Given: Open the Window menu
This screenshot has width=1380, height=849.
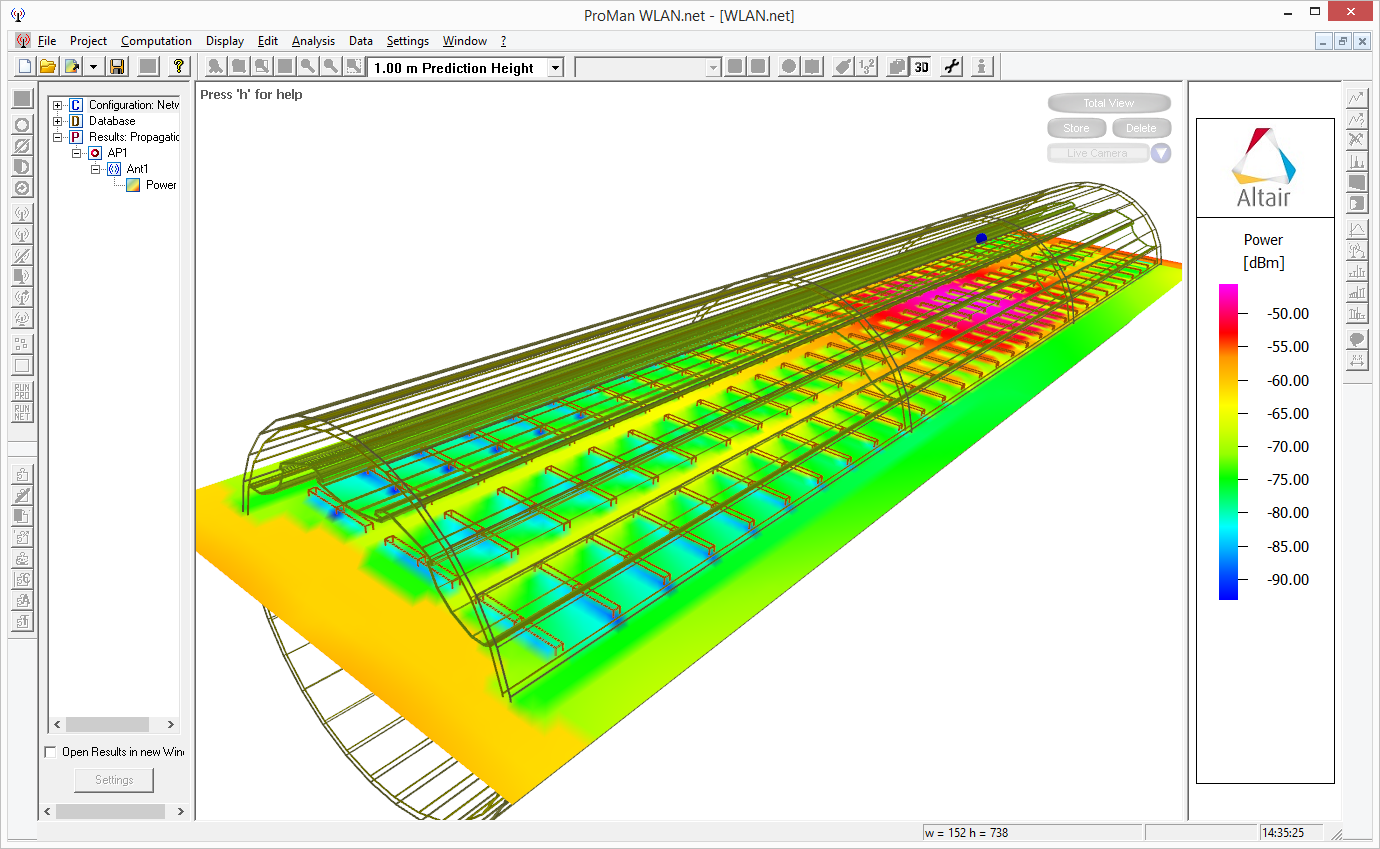Looking at the screenshot, I should click(465, 41).
